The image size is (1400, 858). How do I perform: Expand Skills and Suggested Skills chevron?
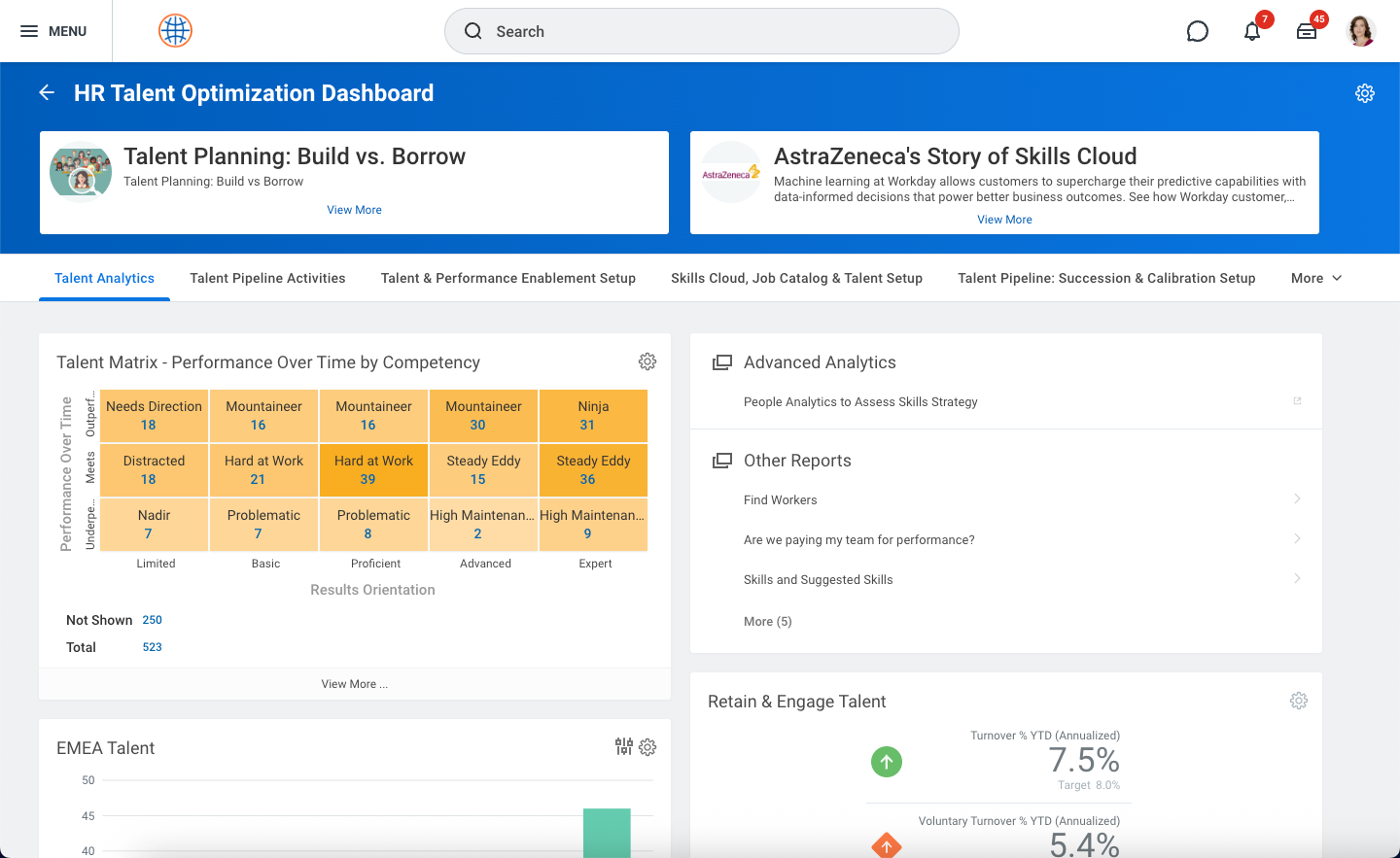point(1297,579)
